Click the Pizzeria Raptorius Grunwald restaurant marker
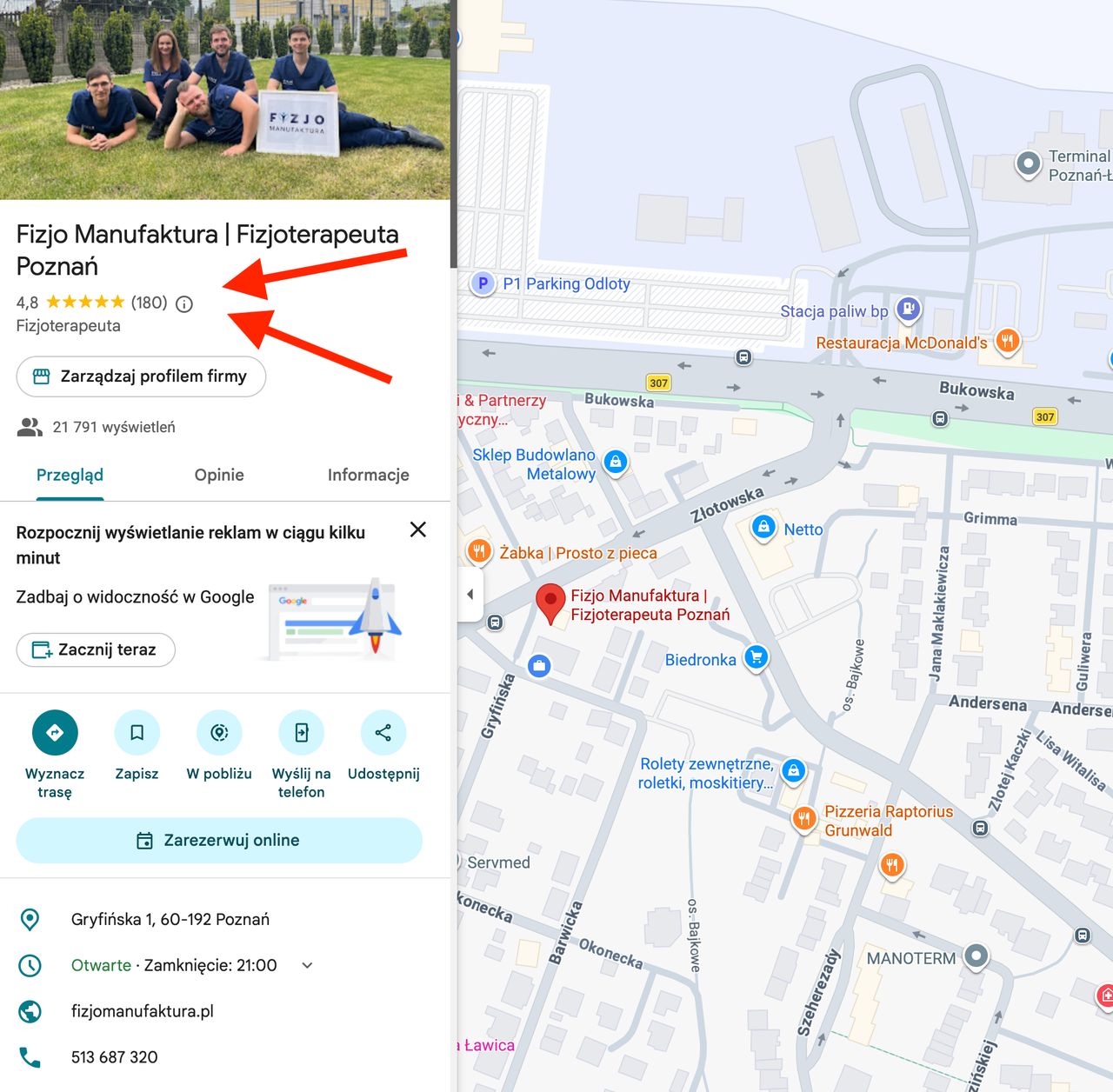Screen dimensions: 1113x1092 tap(803, 819)
